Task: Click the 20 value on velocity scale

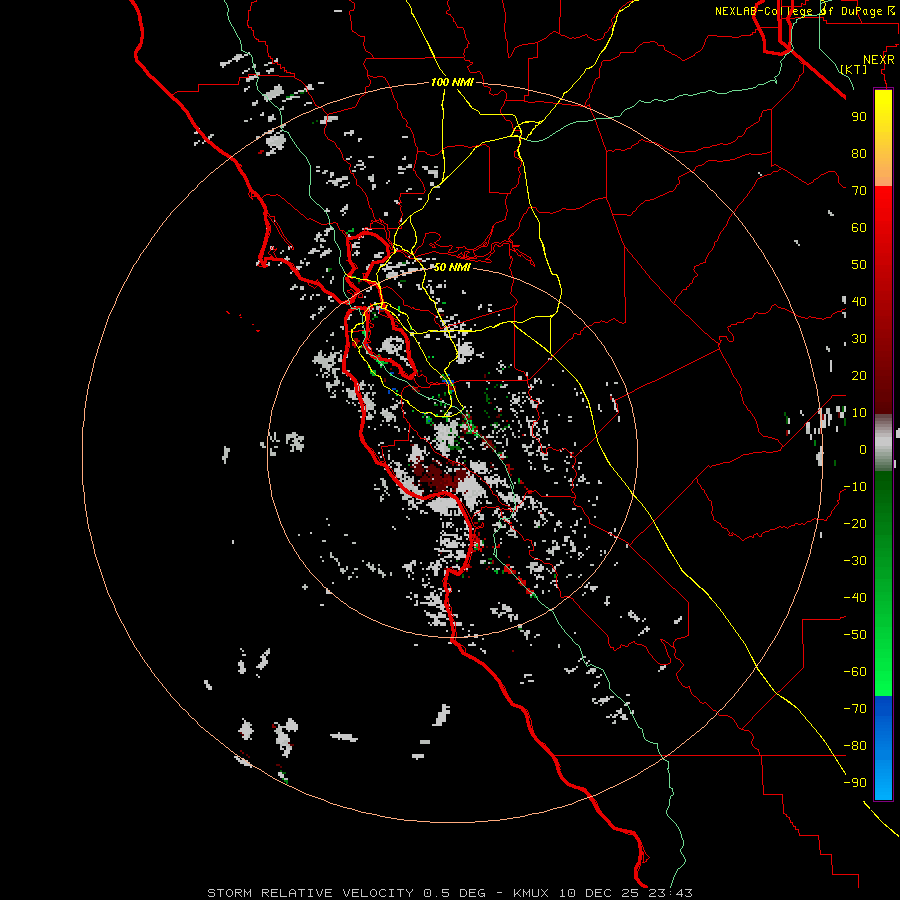Action: [x=859, y=376]
